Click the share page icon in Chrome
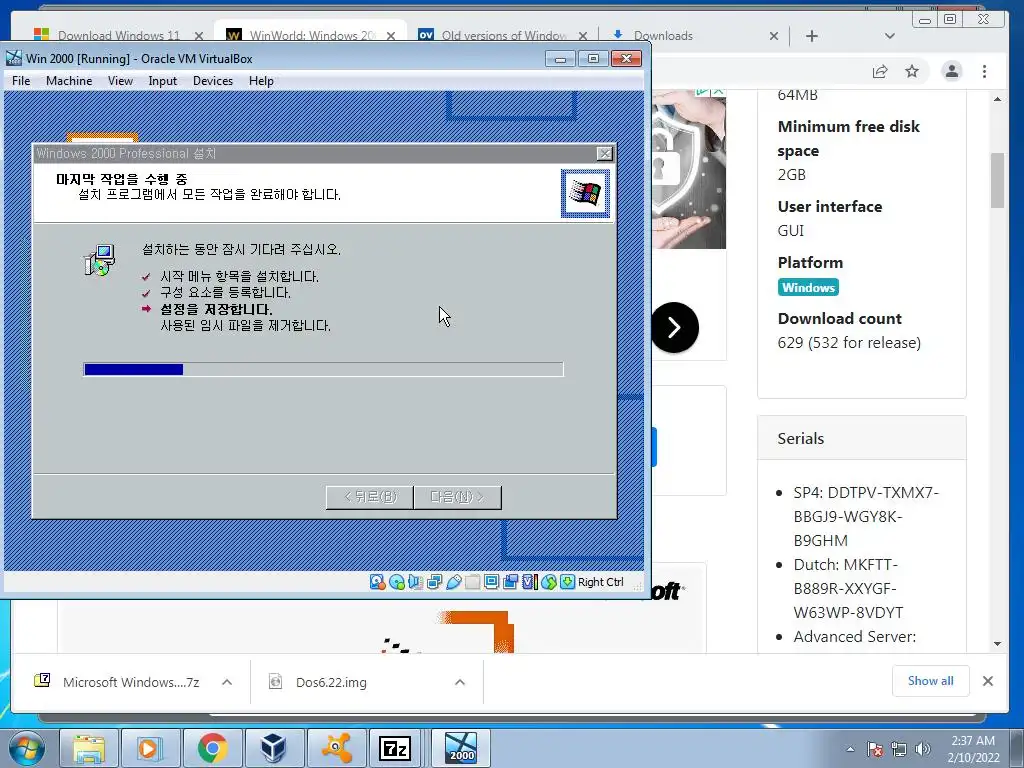Screen dimensions: 1024x768 tap(880, 71)
